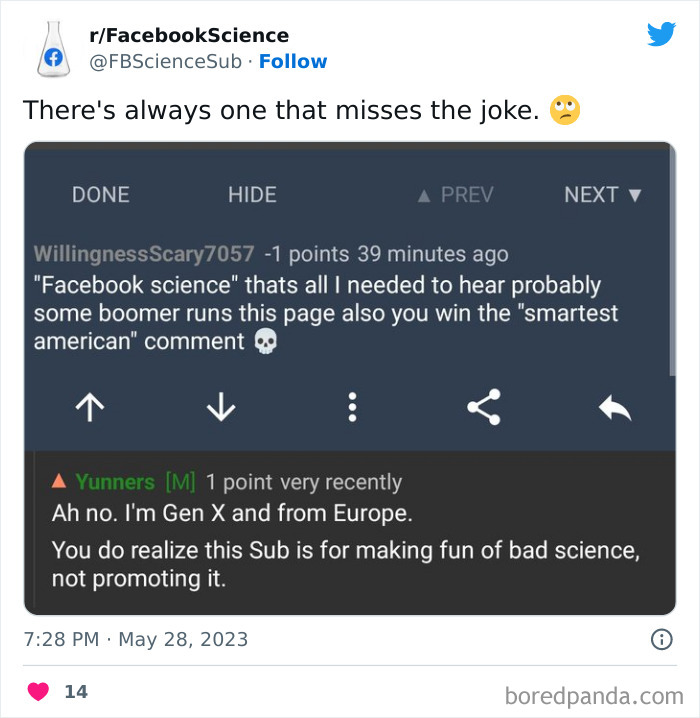This screenshot has width=700, height=718.
Task: Like the tweet with the heart
Action: (38, 691)
